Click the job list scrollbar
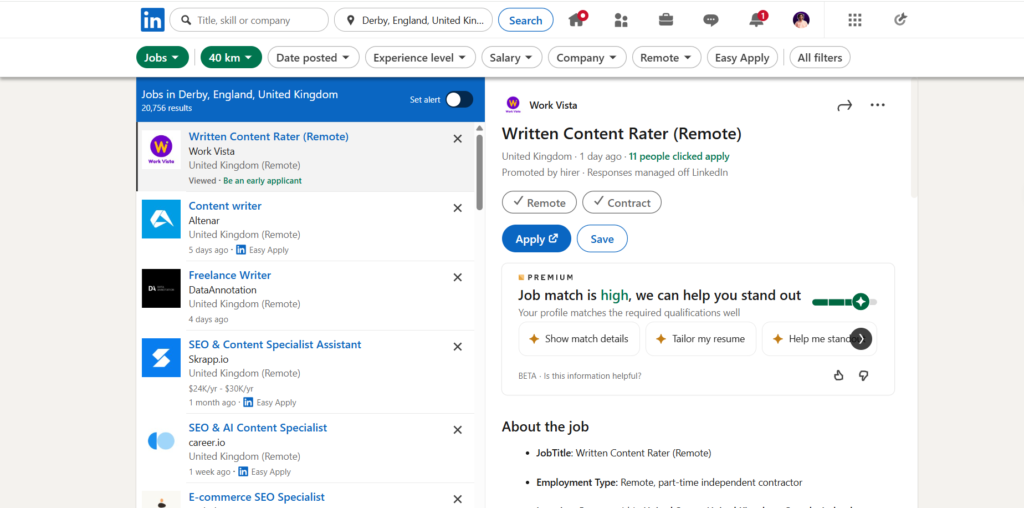Viewport: 1024px width, 508px height. (x=480, y=173)
